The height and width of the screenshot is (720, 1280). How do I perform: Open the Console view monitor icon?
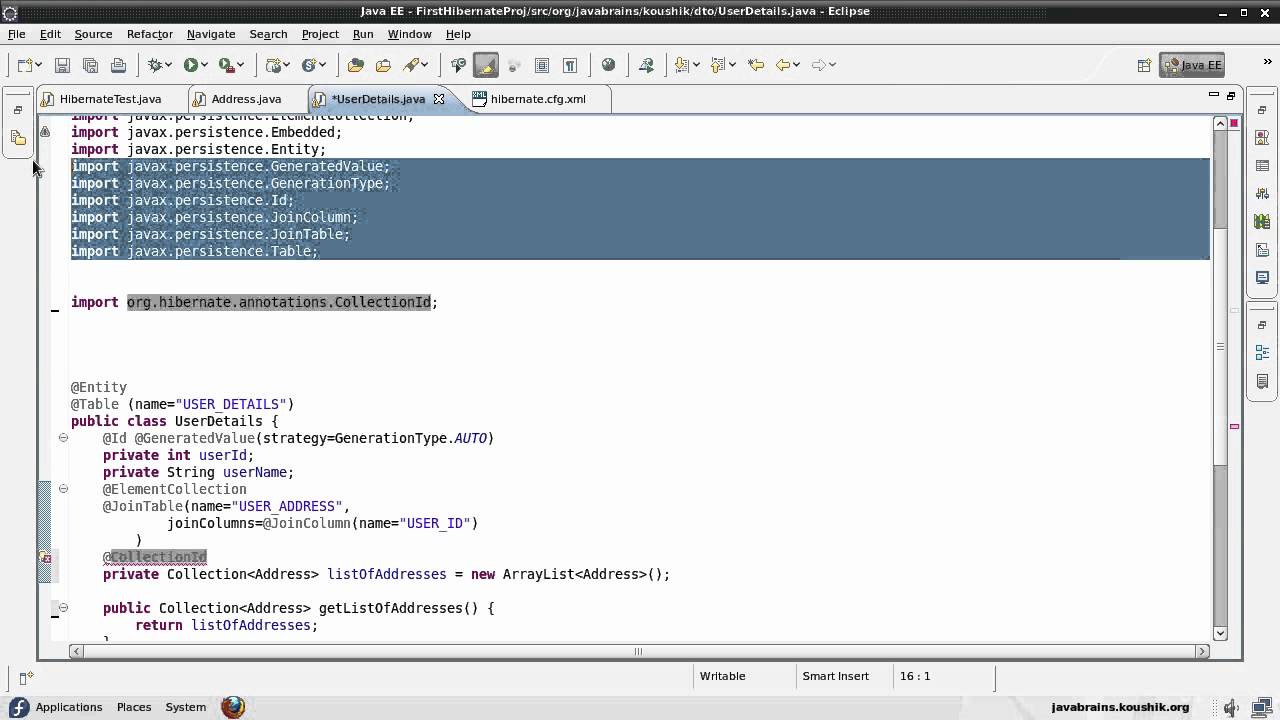(x=1262, y=278)
